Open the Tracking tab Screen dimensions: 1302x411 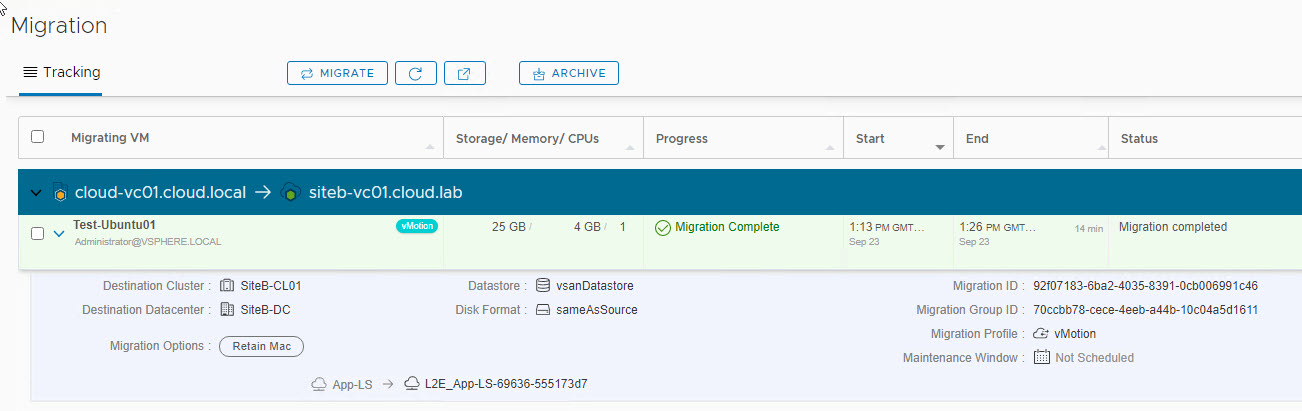coord(61,72)
